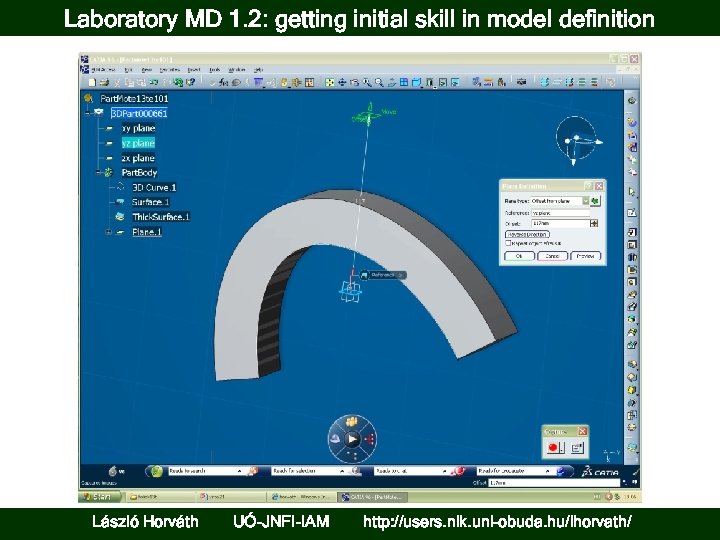Toggle the Repeat object after OK checkbox
This screenshot has width=720, height=540.
pos(508,243)
